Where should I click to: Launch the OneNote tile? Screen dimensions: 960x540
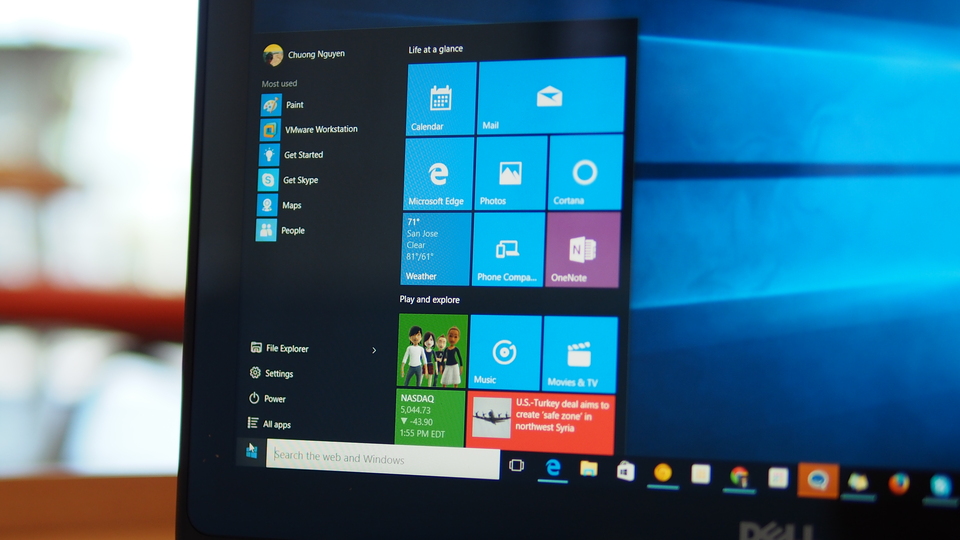click(x=583, y=250)
